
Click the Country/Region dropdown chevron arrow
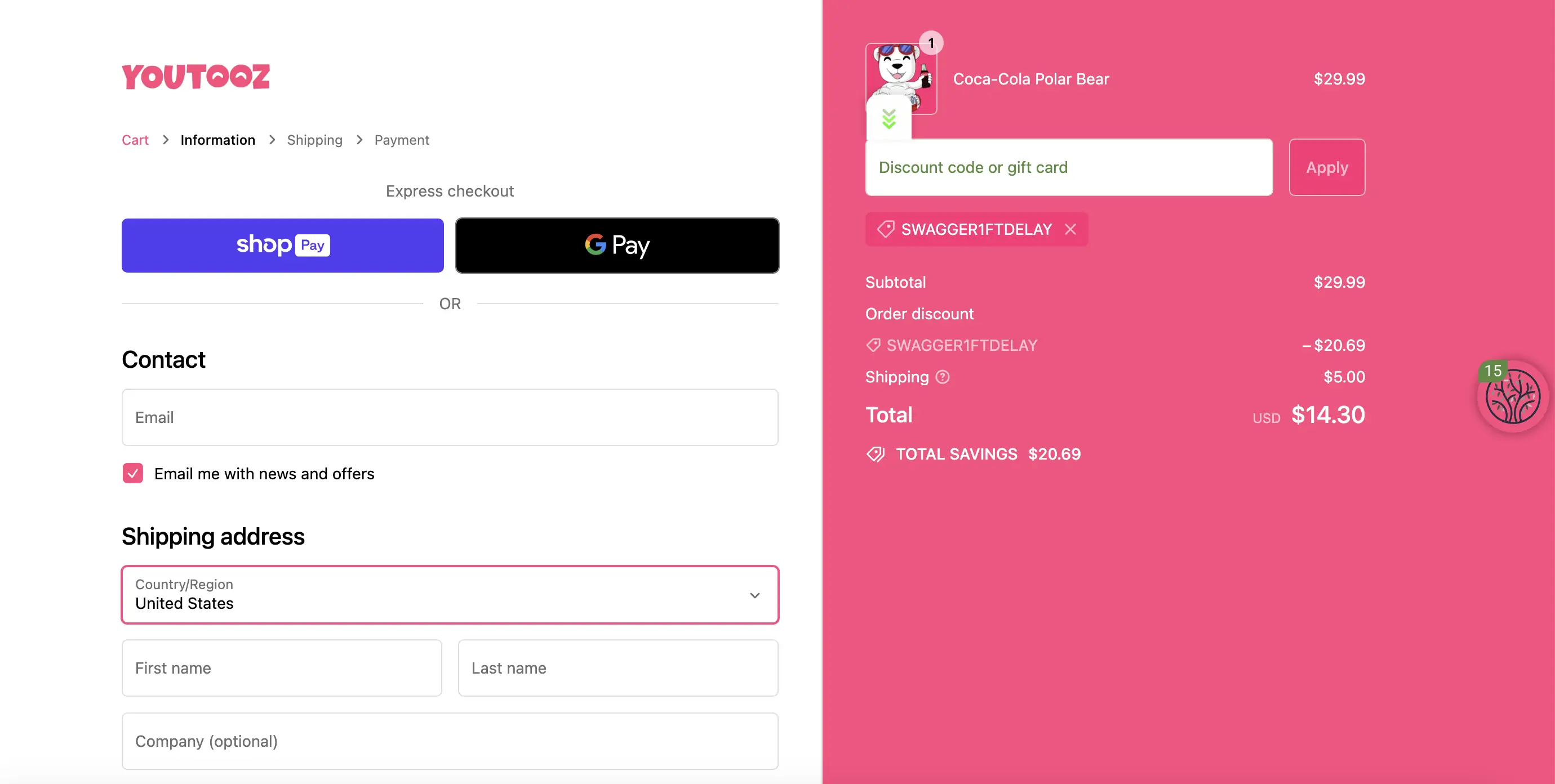[x=754, y=595]
